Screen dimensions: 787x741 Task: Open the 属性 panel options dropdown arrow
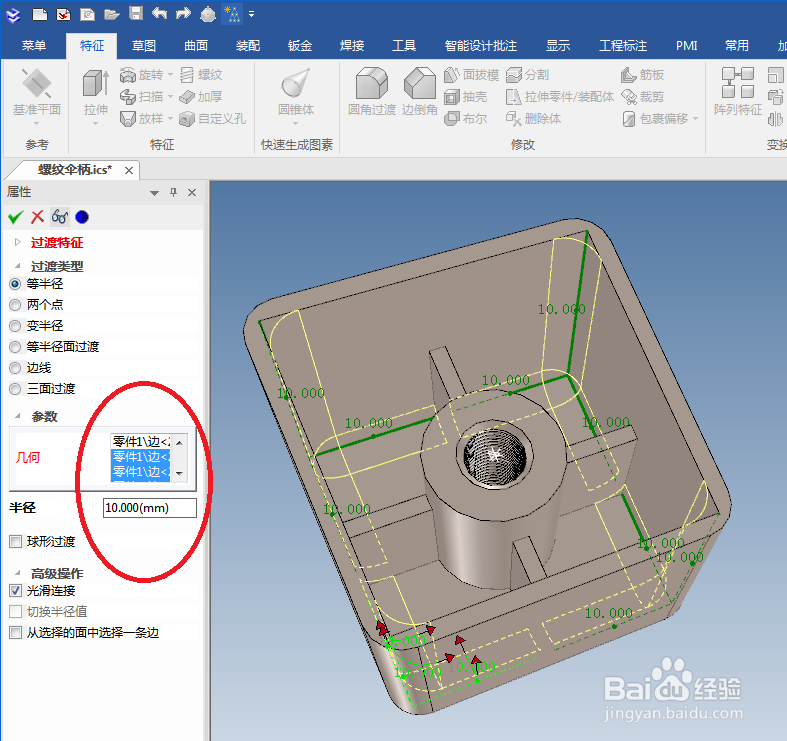(x=154, y=193)
